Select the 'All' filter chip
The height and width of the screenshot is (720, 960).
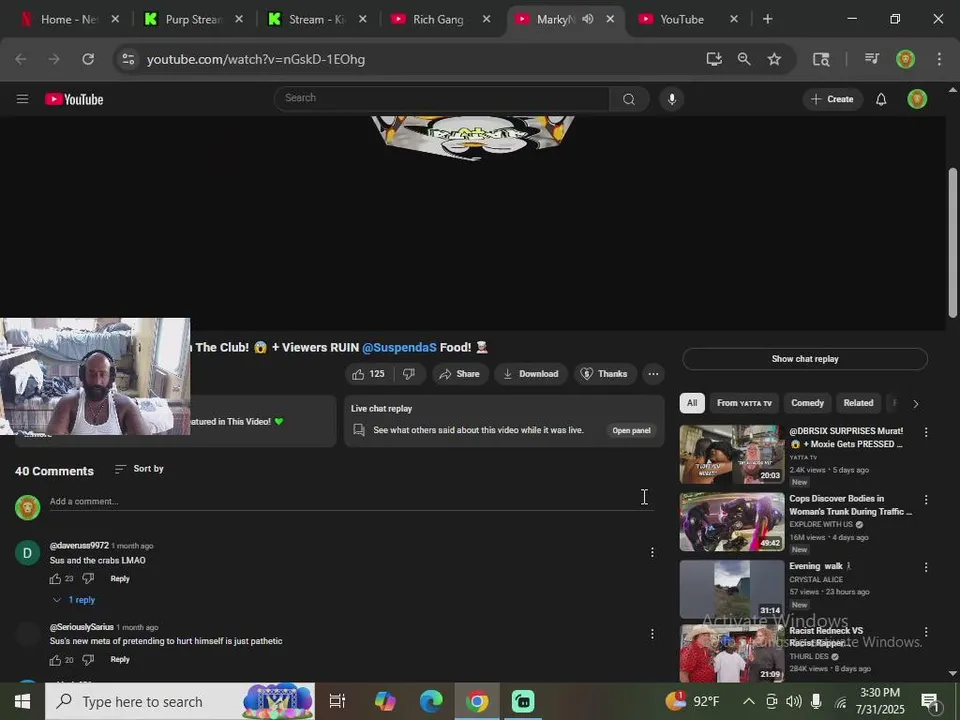692,403
